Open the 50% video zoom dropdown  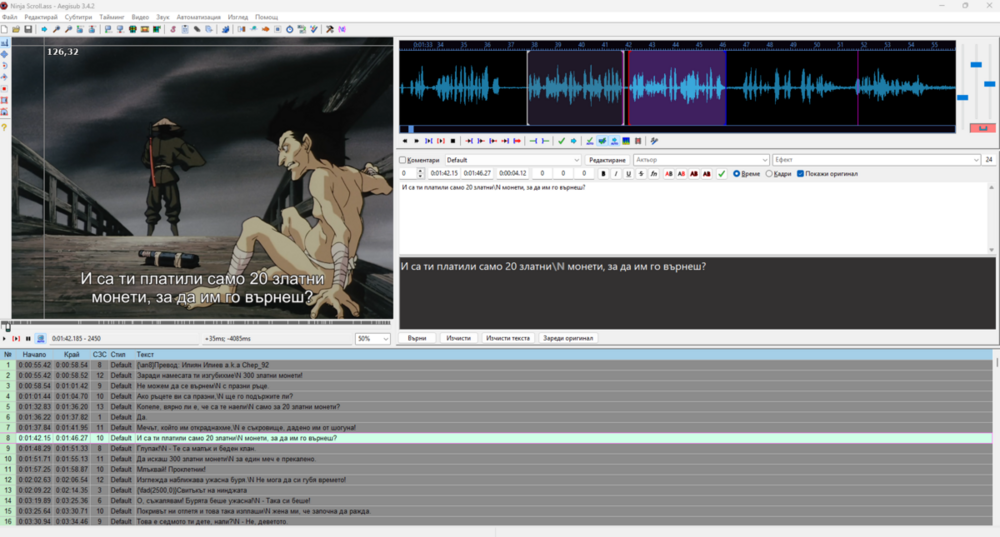click(373, 339)
